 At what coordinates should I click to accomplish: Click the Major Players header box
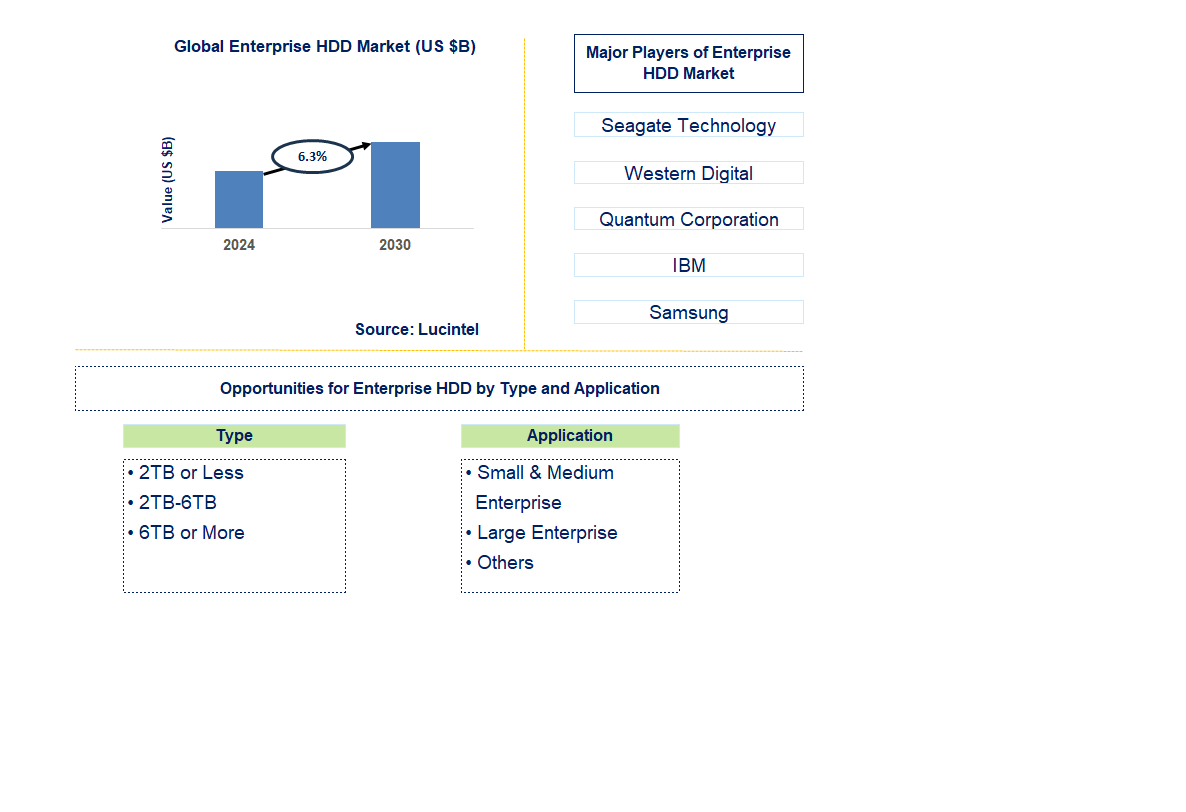[x=688, y=63]
